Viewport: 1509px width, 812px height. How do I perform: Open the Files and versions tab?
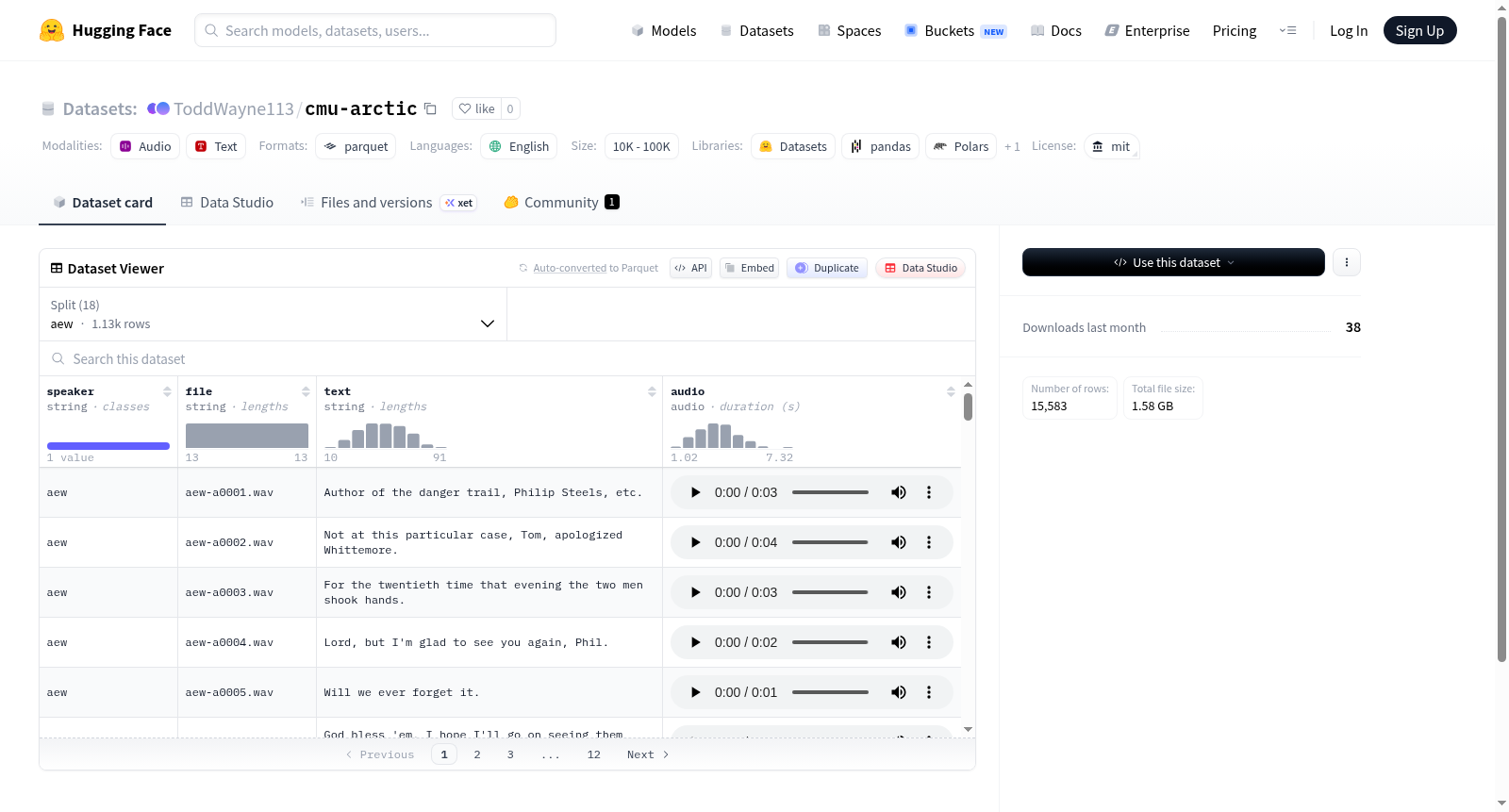point(389,202)
